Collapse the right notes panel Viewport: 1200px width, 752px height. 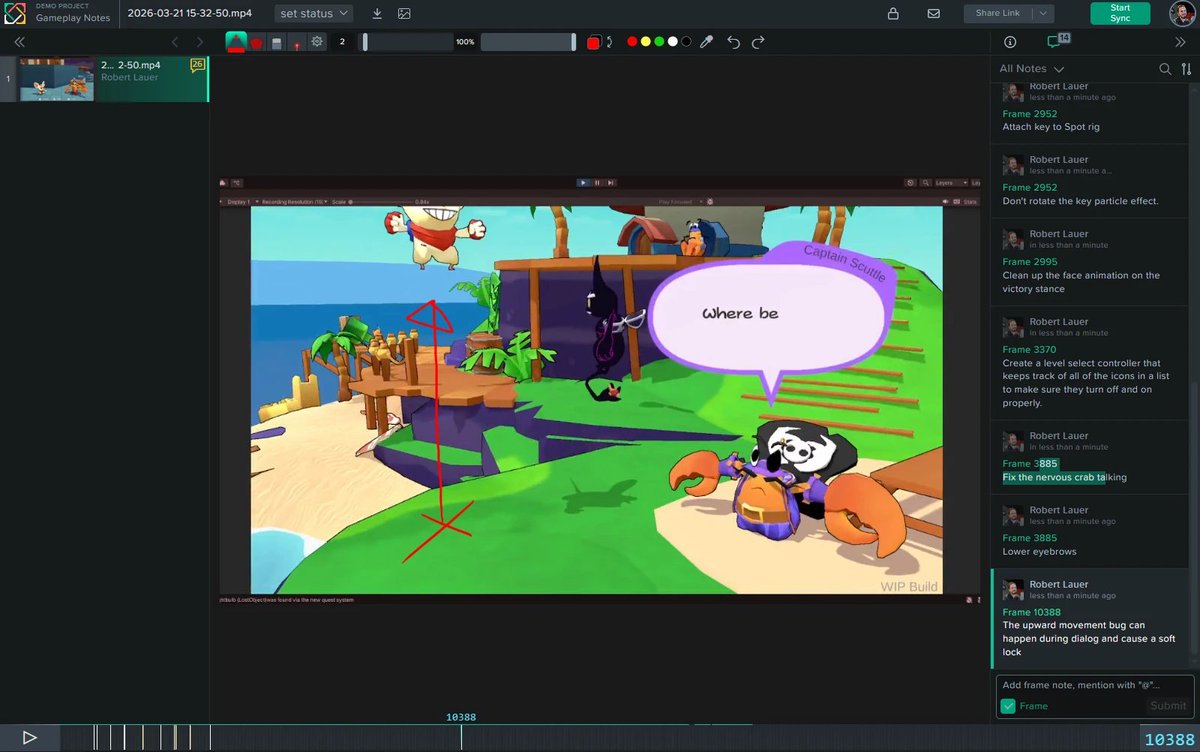click(1180, 42)
